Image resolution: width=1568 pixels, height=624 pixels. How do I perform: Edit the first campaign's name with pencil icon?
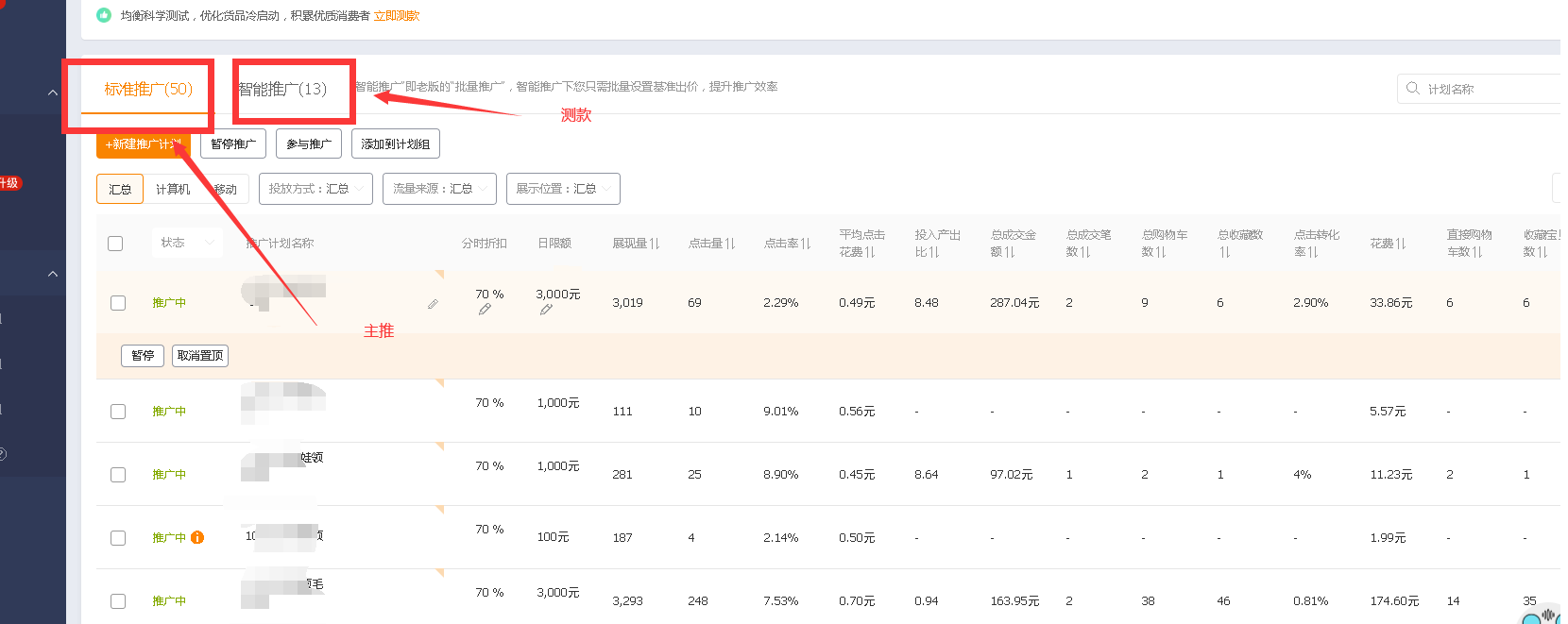pyautogui.click(x=433, y=304)
